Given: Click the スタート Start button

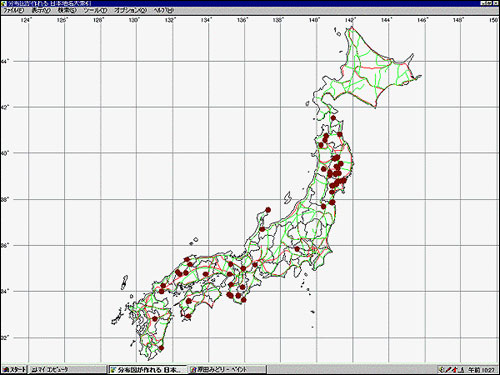Looking at the screenshot, I should pyautogui.click(x=14, y=369).
